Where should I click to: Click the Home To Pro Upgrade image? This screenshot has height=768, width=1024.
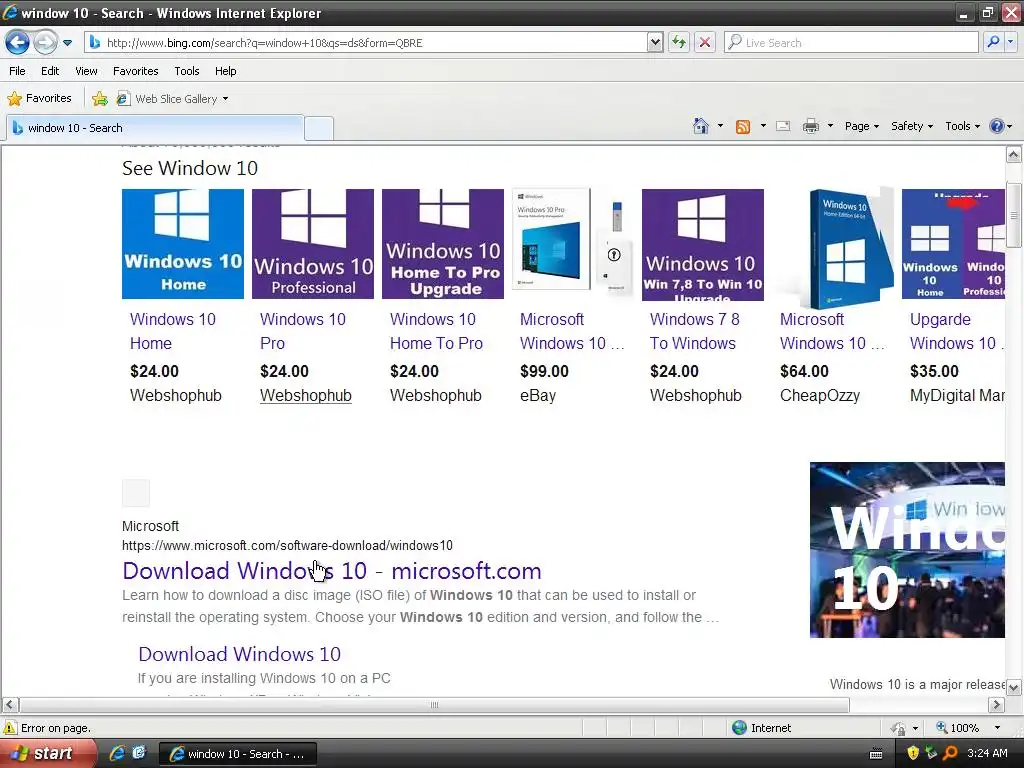click(x=443, y=244)
